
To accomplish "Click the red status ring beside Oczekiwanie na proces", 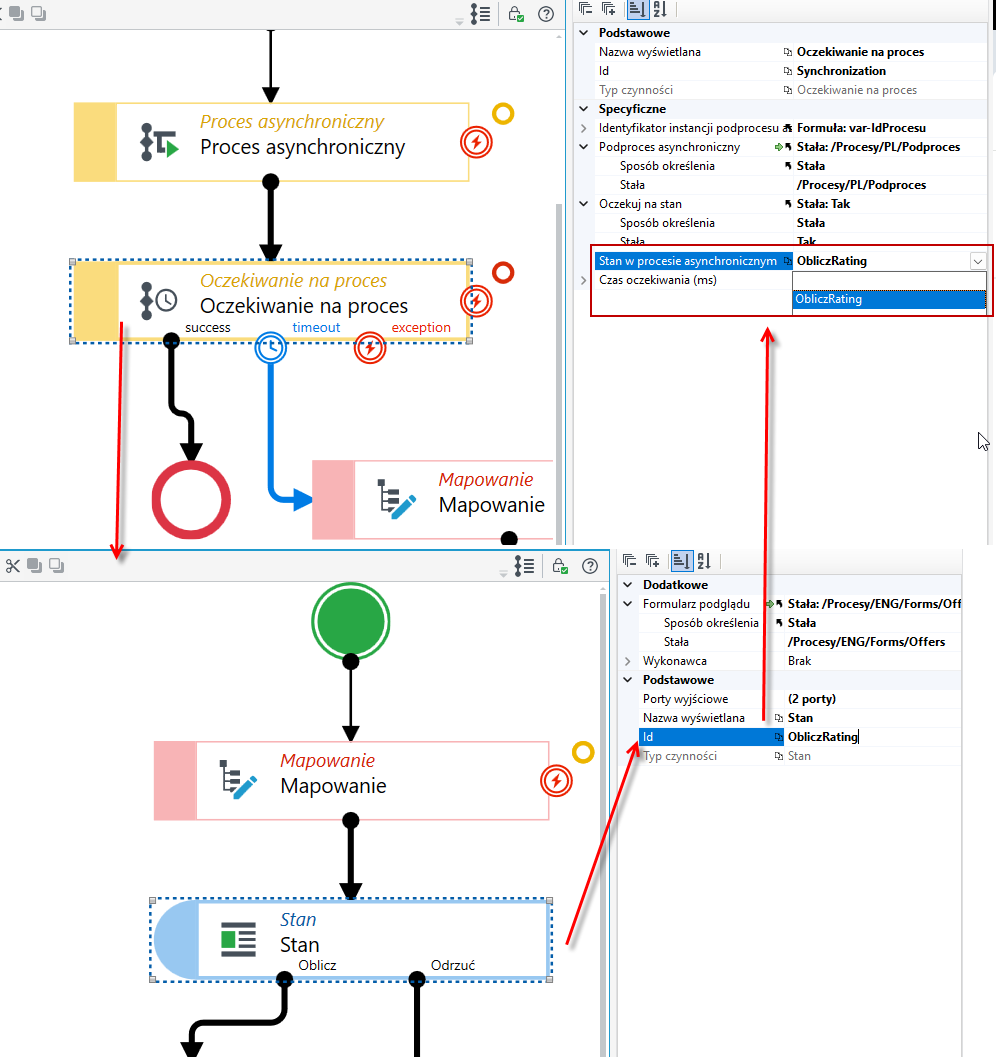I will pyautogui.click(x=503, y=273).
